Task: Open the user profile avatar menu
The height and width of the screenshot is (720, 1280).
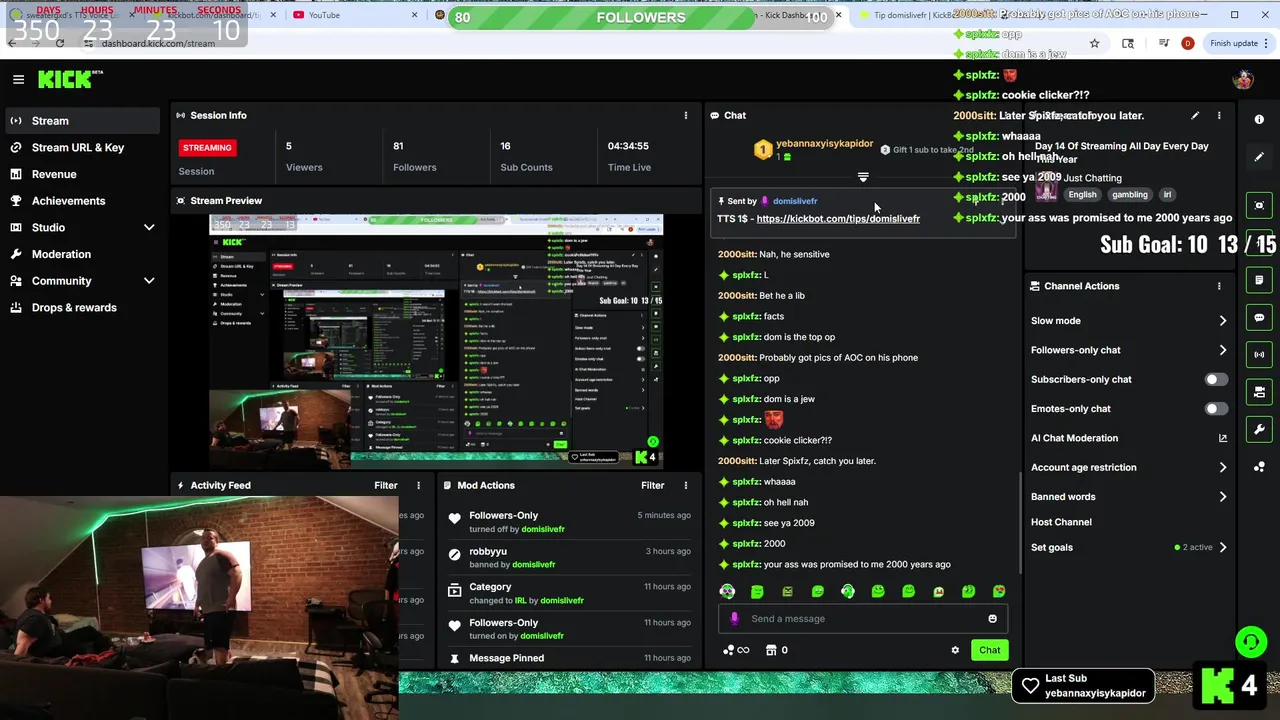Action: click(x=1243, y=79)
